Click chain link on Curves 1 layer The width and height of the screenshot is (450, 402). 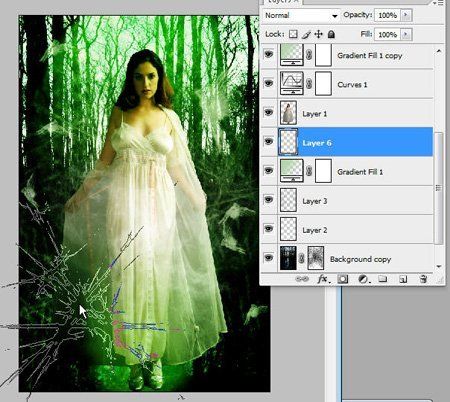tap(309, 84)
